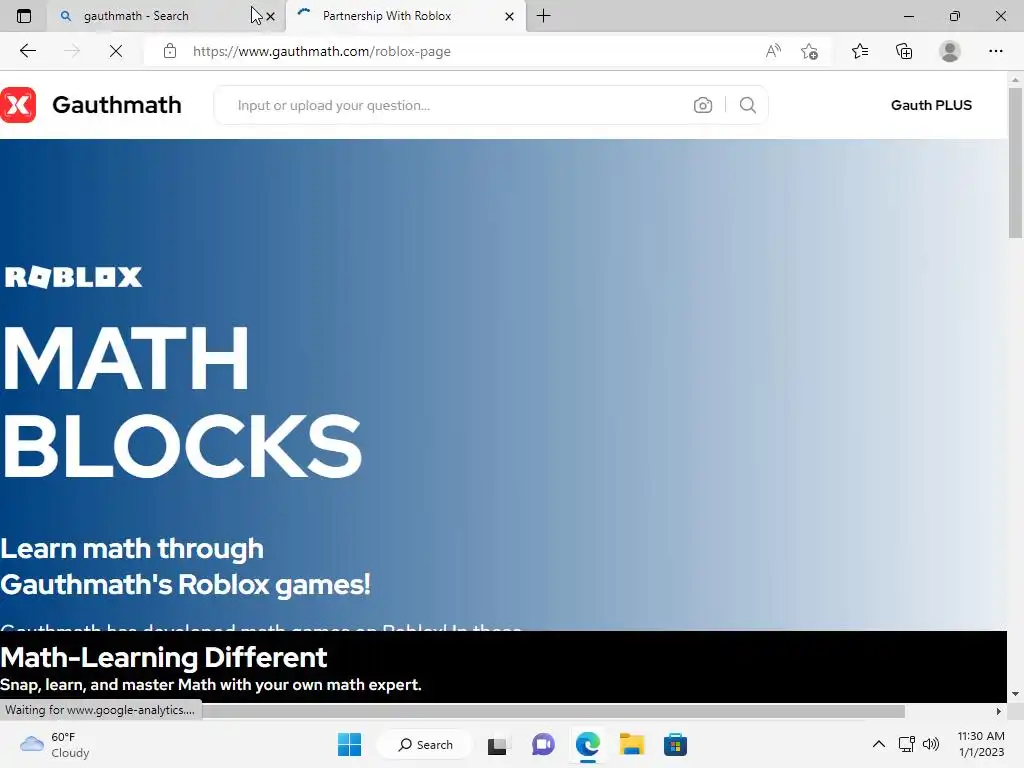Click the MATH BLOCKS heading

tap(182, 402)
